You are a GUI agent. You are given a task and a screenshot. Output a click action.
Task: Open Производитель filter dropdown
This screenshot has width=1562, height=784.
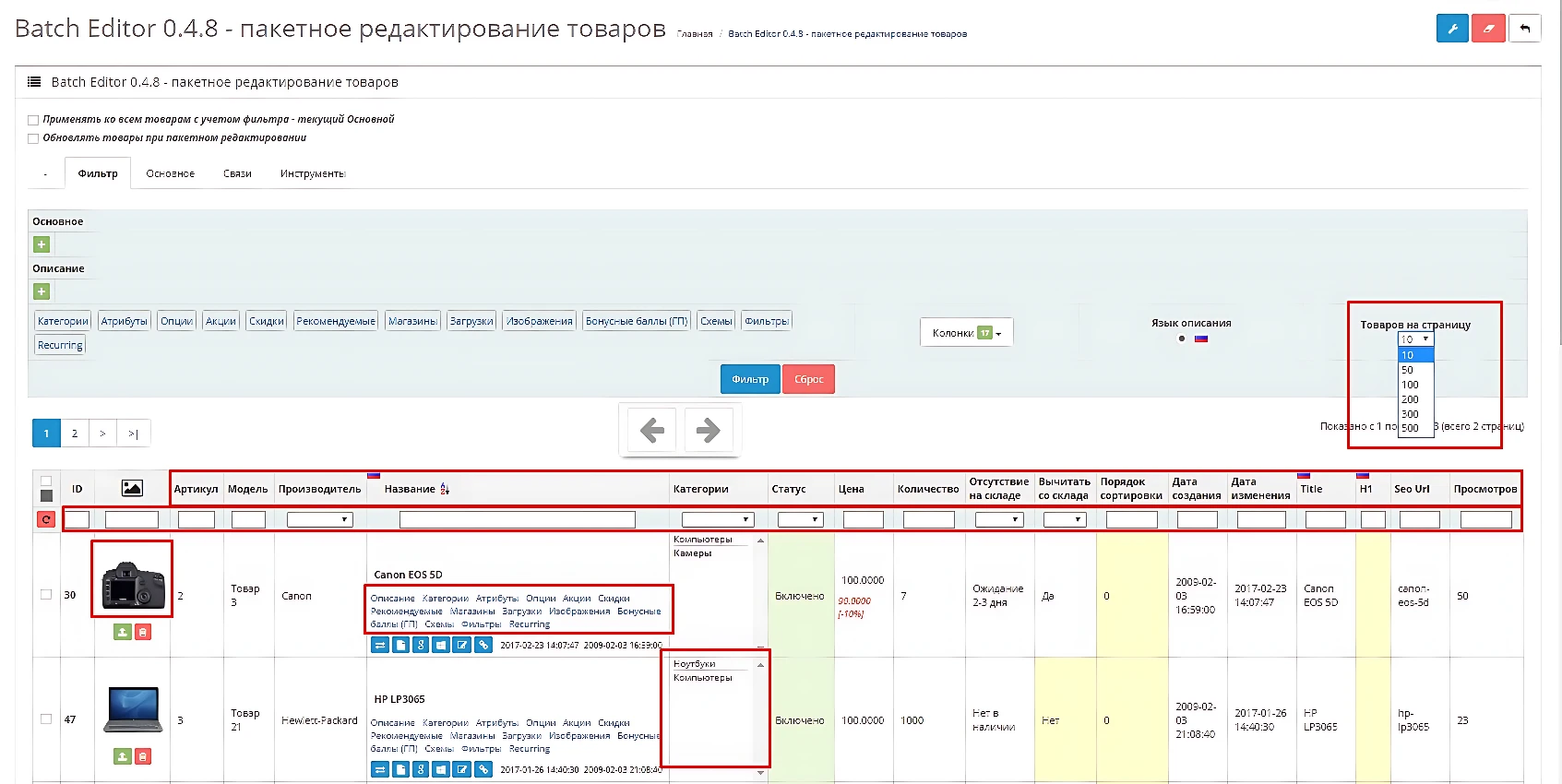coord(319,520)
